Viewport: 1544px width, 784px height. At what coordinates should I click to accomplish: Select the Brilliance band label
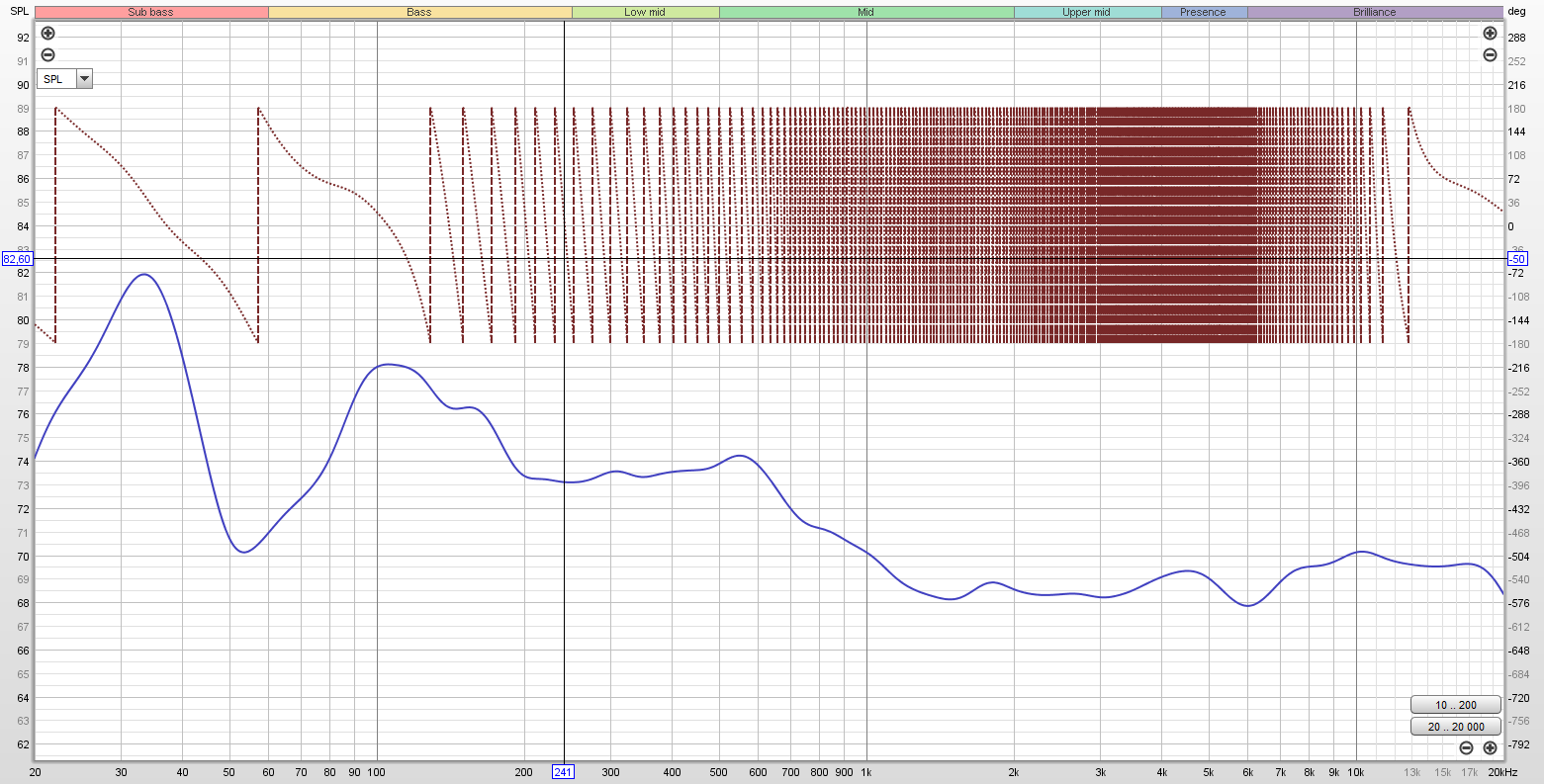point(1374,12)
